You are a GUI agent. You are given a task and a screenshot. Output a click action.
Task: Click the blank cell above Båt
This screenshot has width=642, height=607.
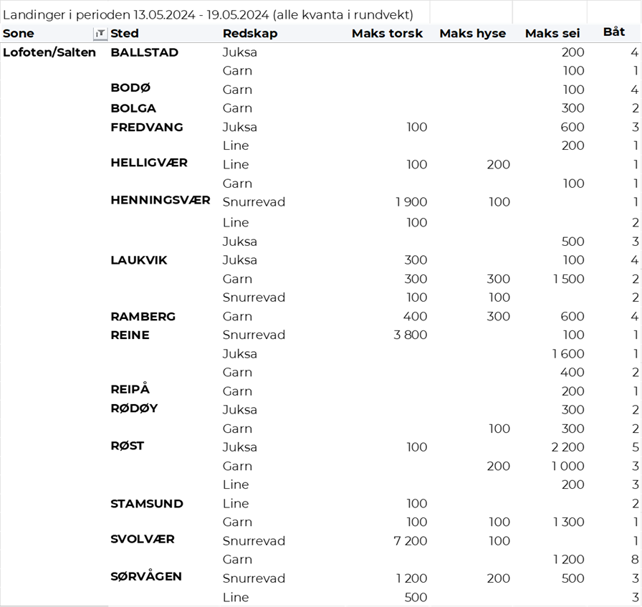[x=614, y=11]
